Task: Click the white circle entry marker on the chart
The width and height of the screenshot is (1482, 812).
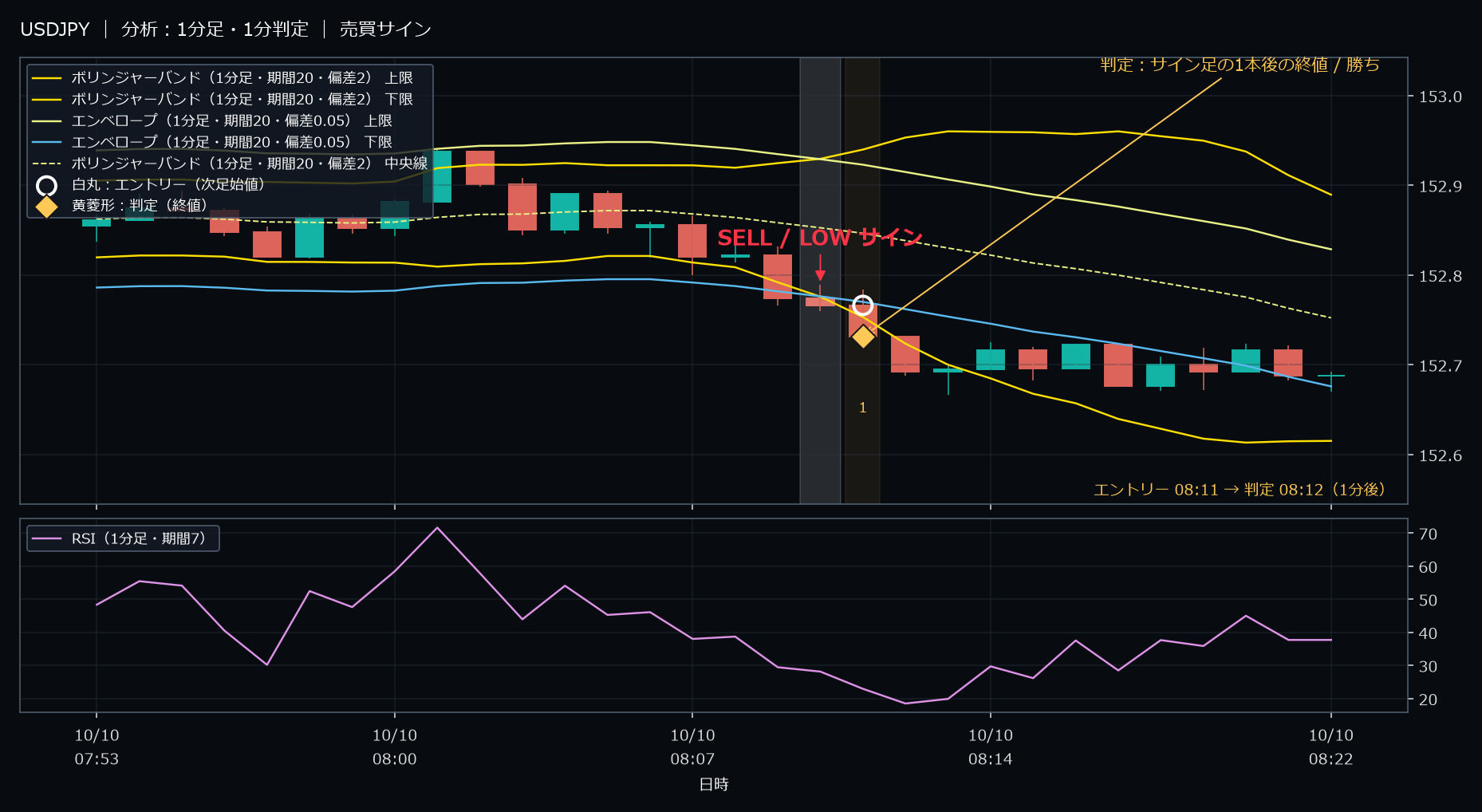Action: [x=862, y=305]
